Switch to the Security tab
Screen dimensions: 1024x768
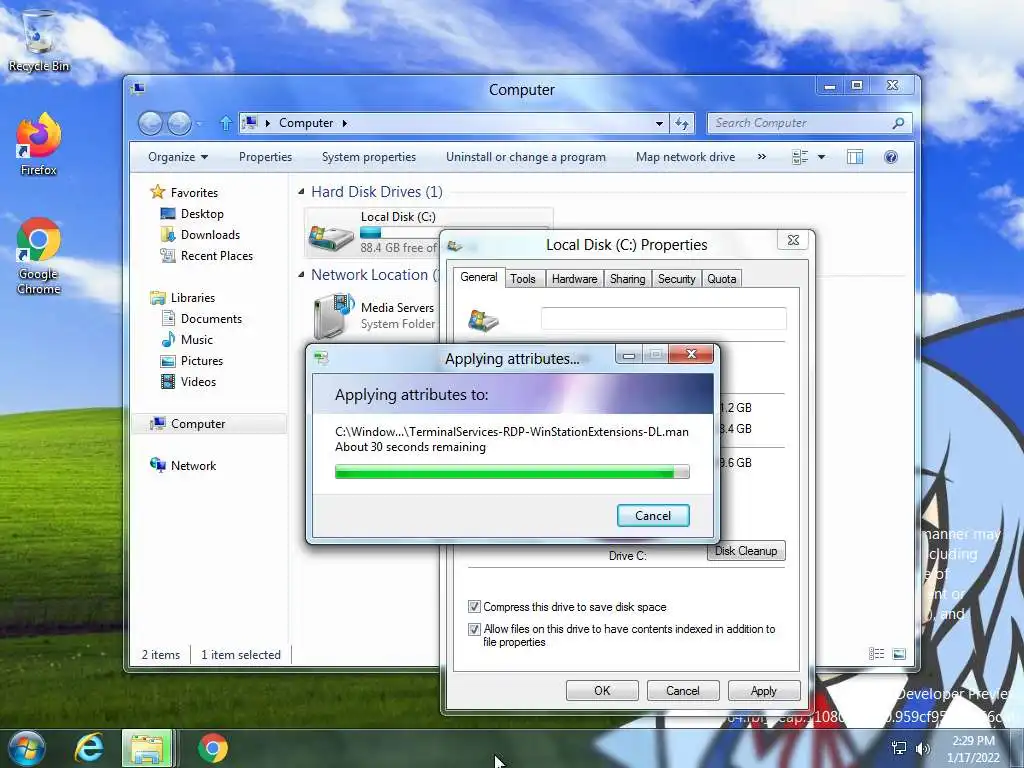[676, 279]
